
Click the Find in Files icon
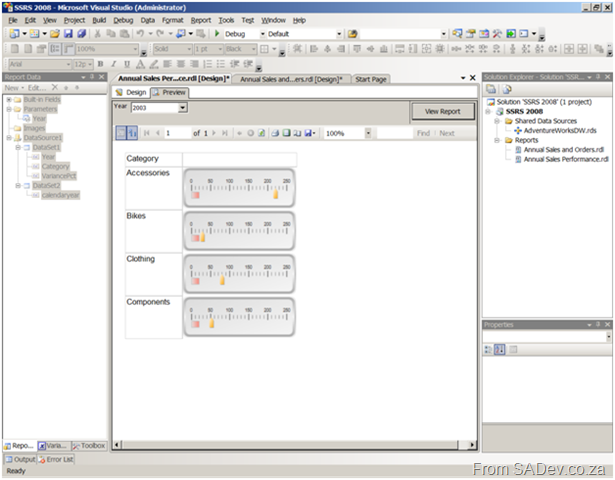[352, 34]
